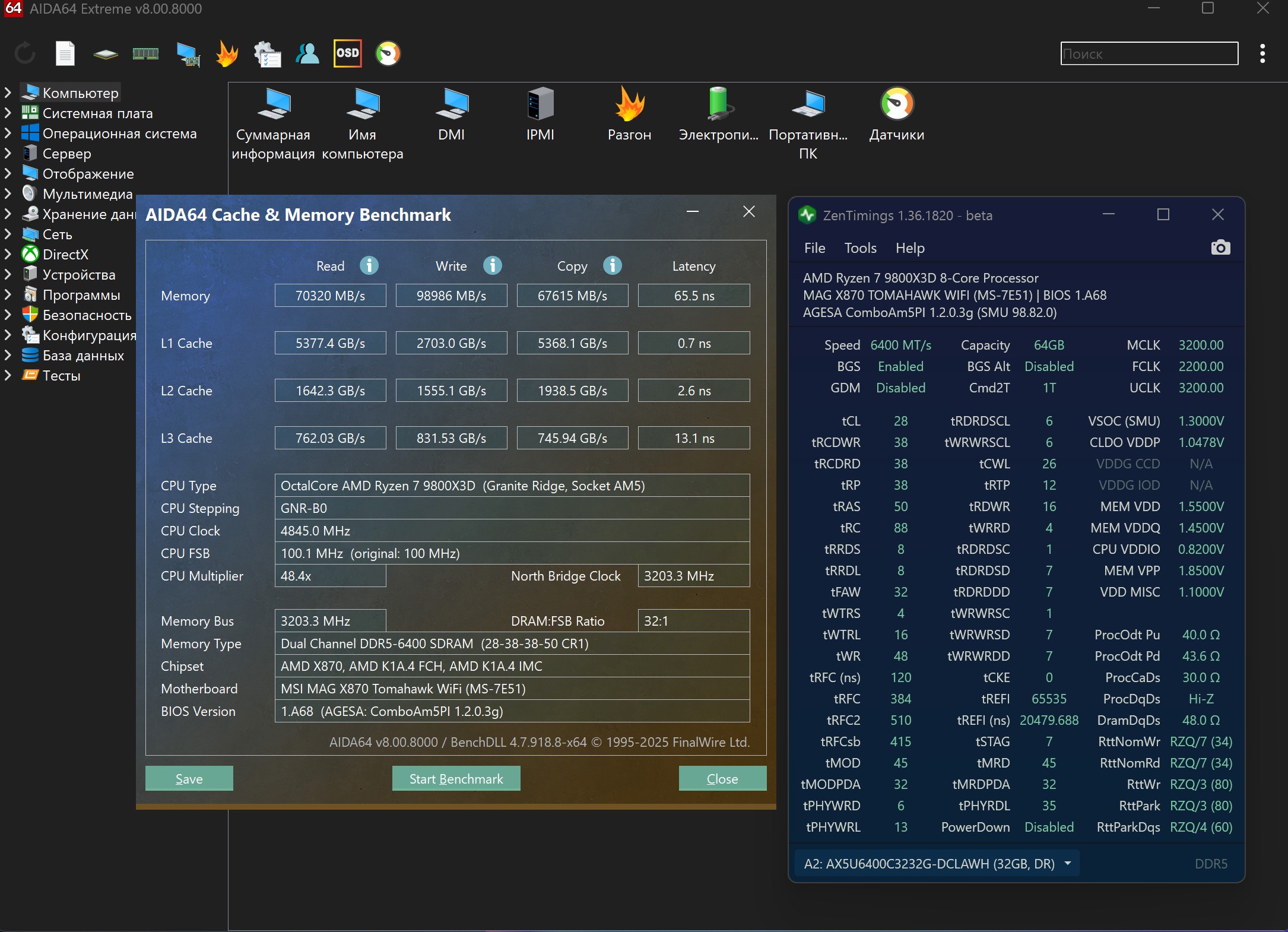Click the OSD panel toolbar icon

tap(347, 53)
